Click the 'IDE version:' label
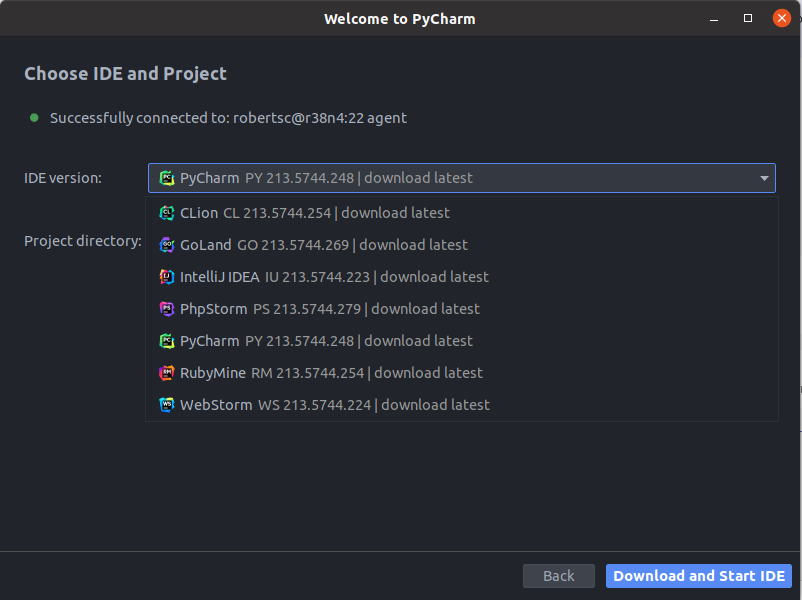 63,178
